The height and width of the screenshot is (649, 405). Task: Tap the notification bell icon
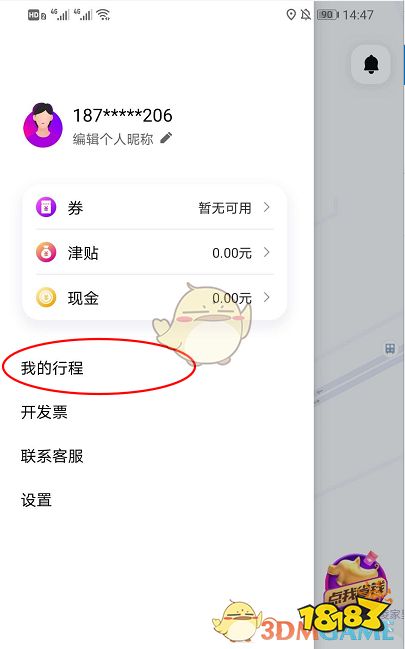pos(371,64)
